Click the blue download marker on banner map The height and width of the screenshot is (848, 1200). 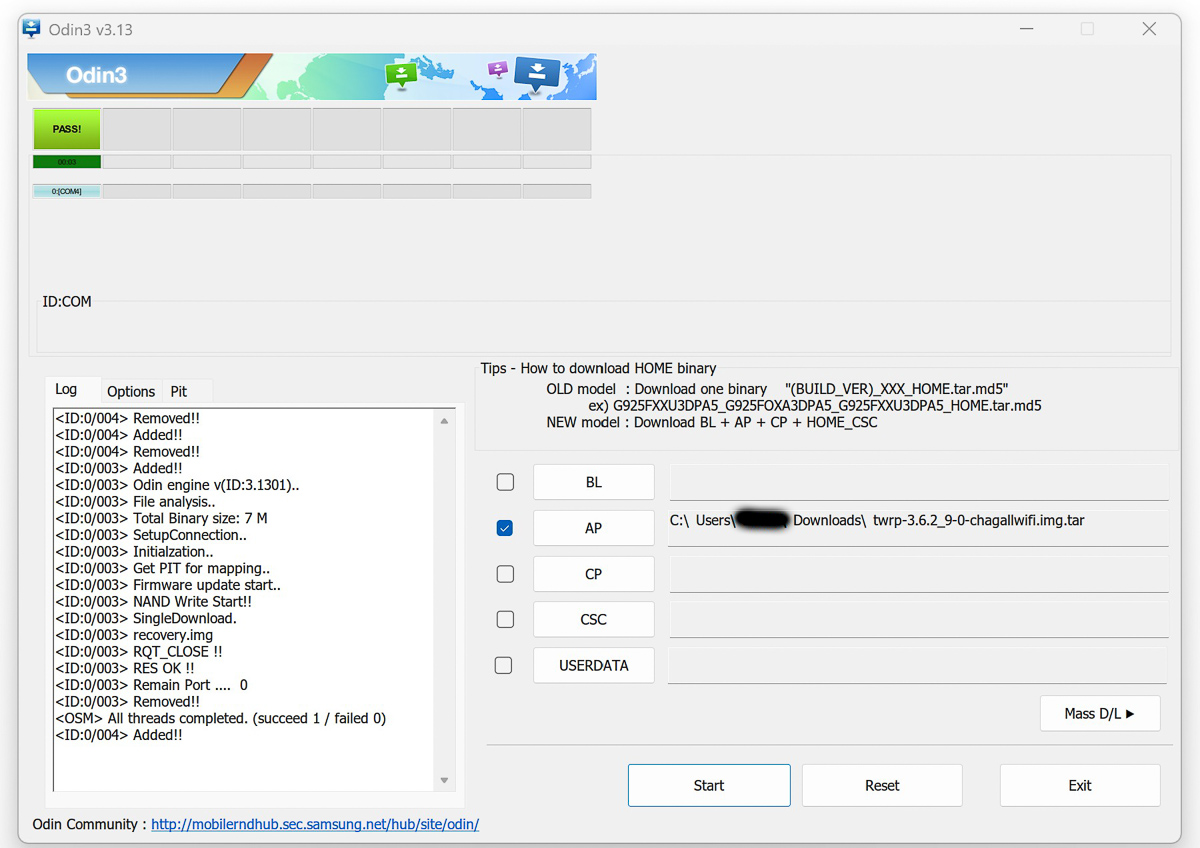(537, 73)
